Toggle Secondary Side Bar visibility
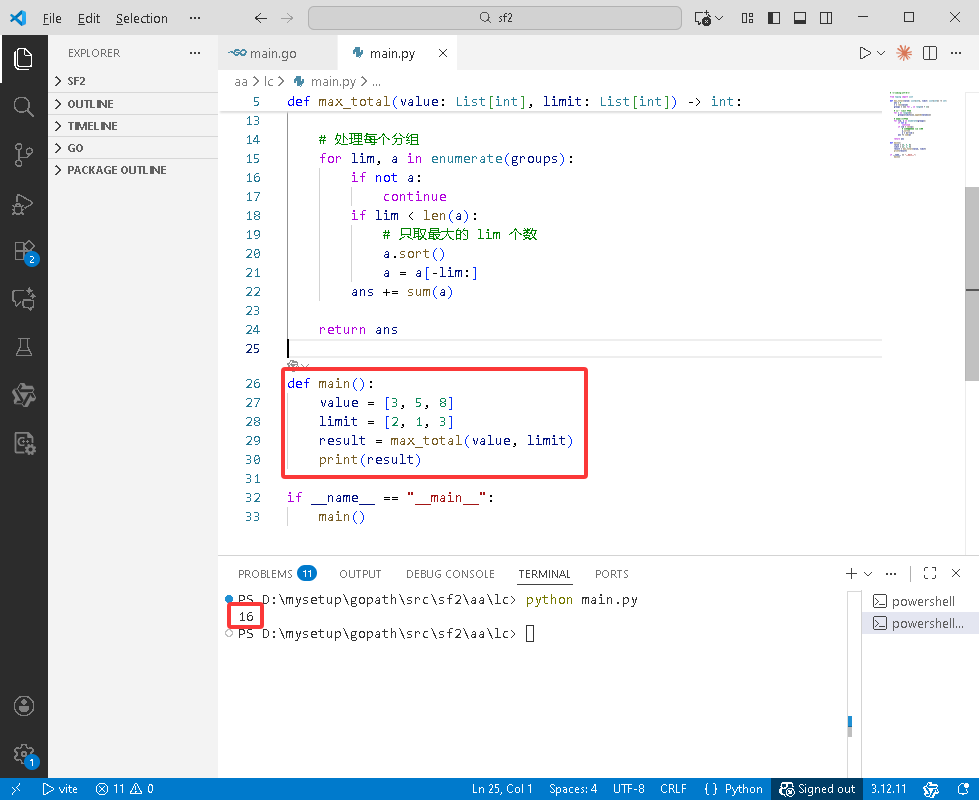This screenshot has width=979, height=800. pyautogui.click(x=826, y=18)
